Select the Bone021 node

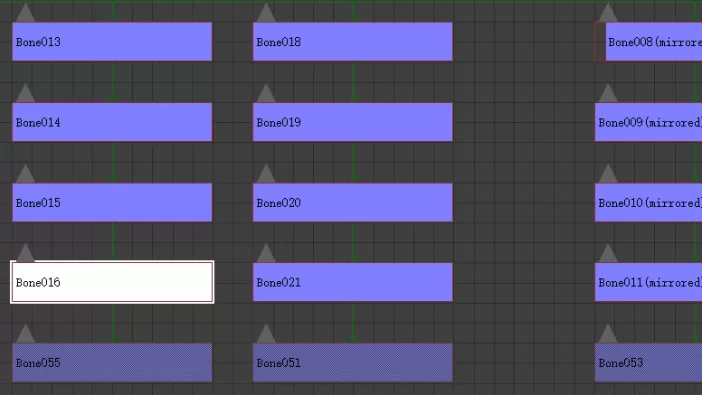353,282
